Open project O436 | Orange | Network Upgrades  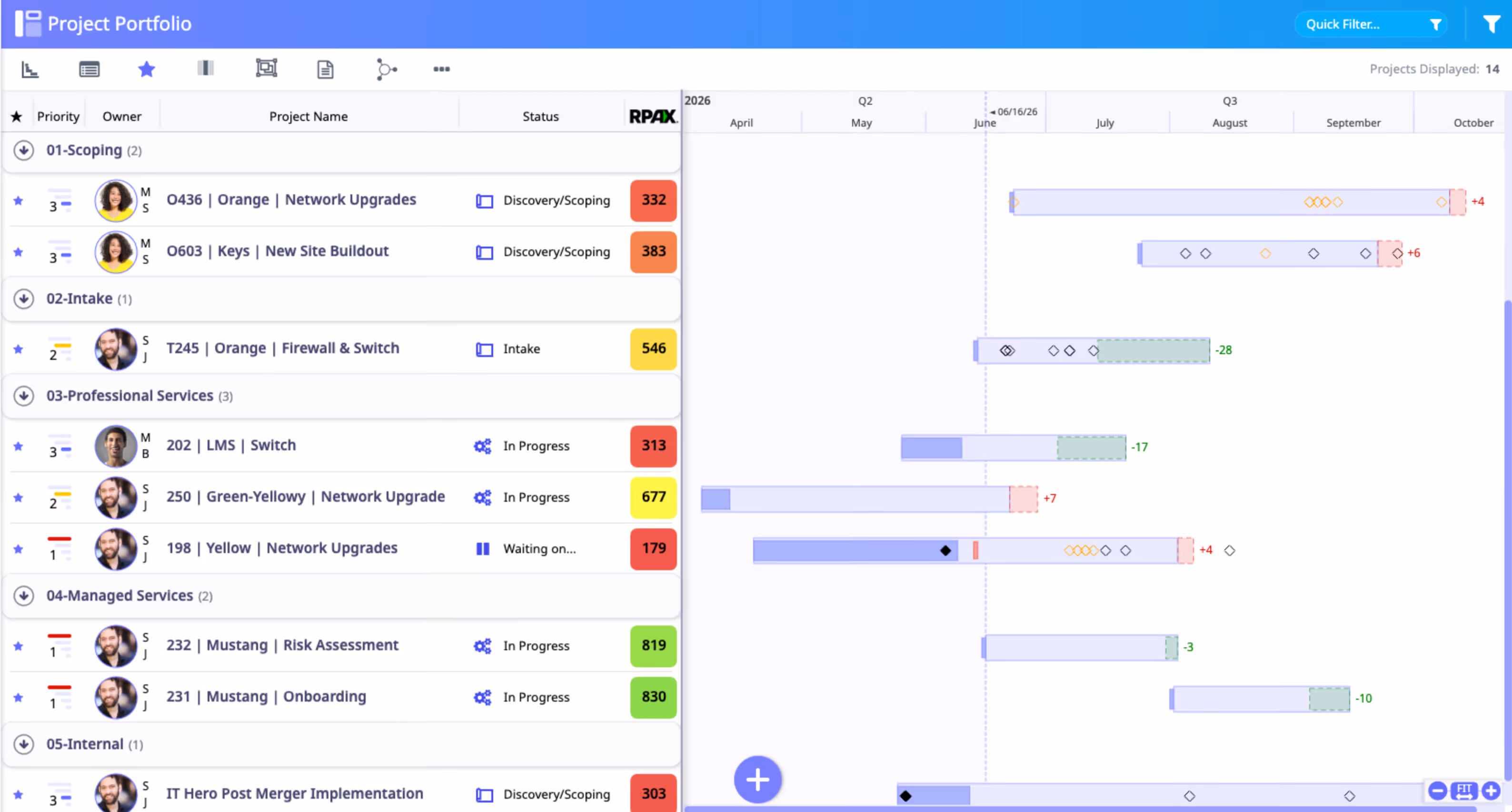coord(291,199)
